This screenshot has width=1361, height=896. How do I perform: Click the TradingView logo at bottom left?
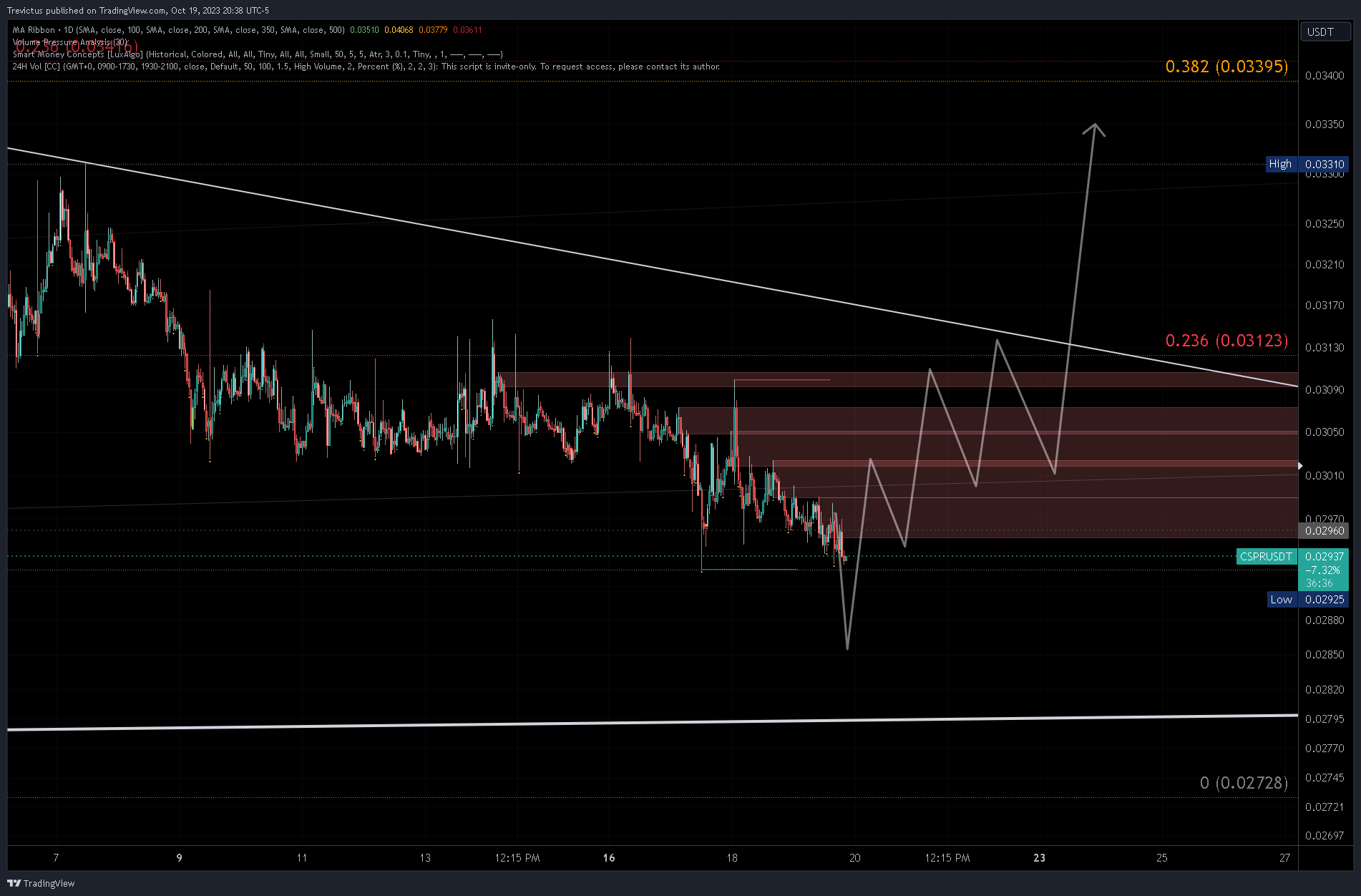(41, 883)
